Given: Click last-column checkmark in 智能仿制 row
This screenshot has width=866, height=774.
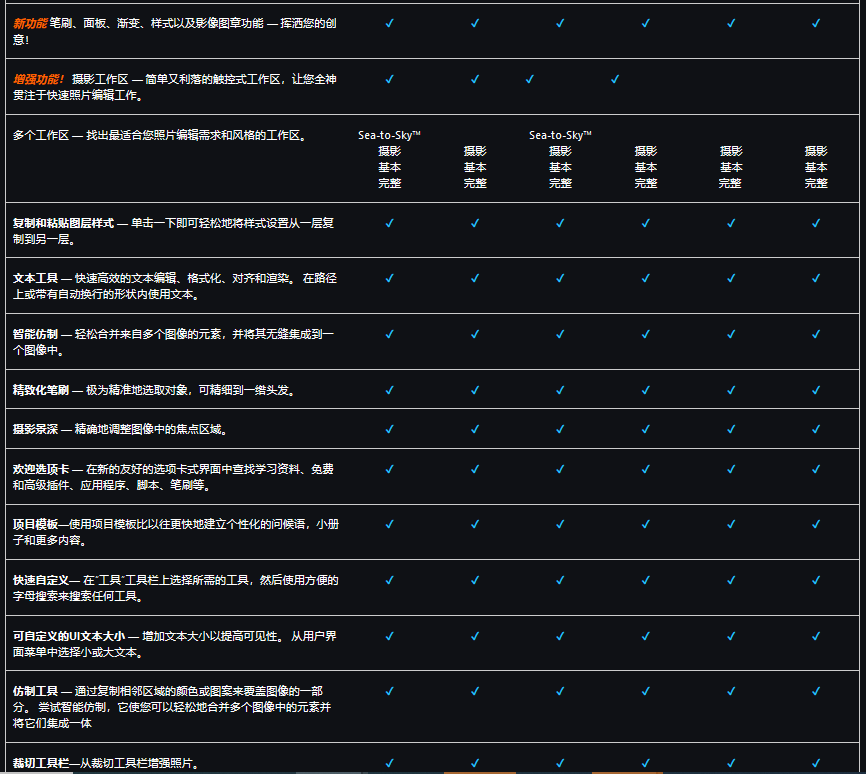Looking at the screenshot, I should (816, 334).
